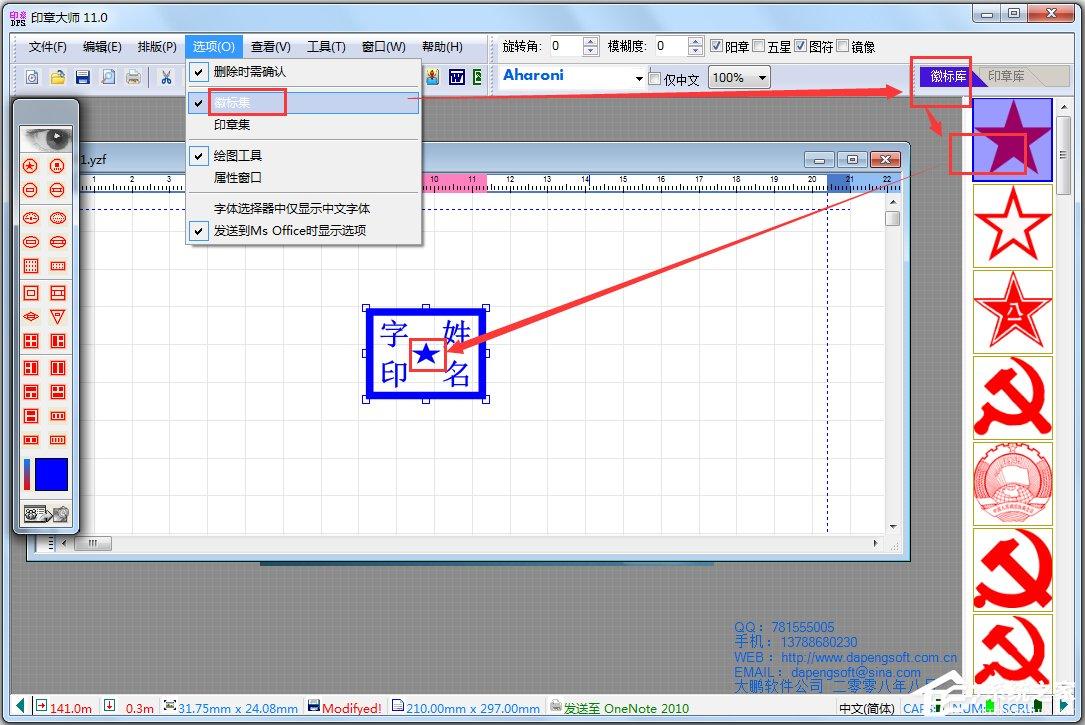
Task: Click the logo library scroll up arrow
Action: click(x=1065, y=106)
